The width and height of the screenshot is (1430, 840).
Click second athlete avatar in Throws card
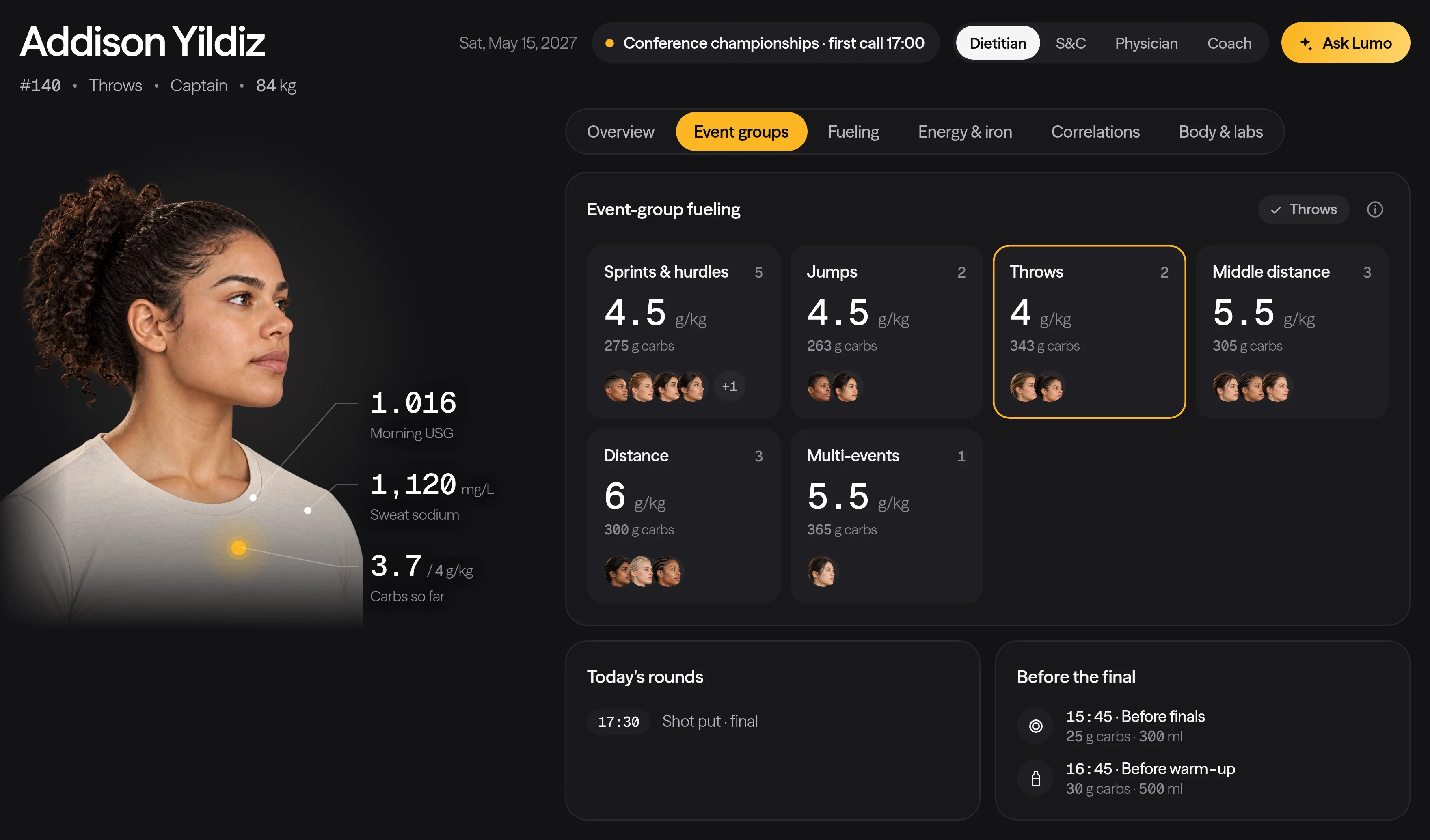pos(1050,387)
